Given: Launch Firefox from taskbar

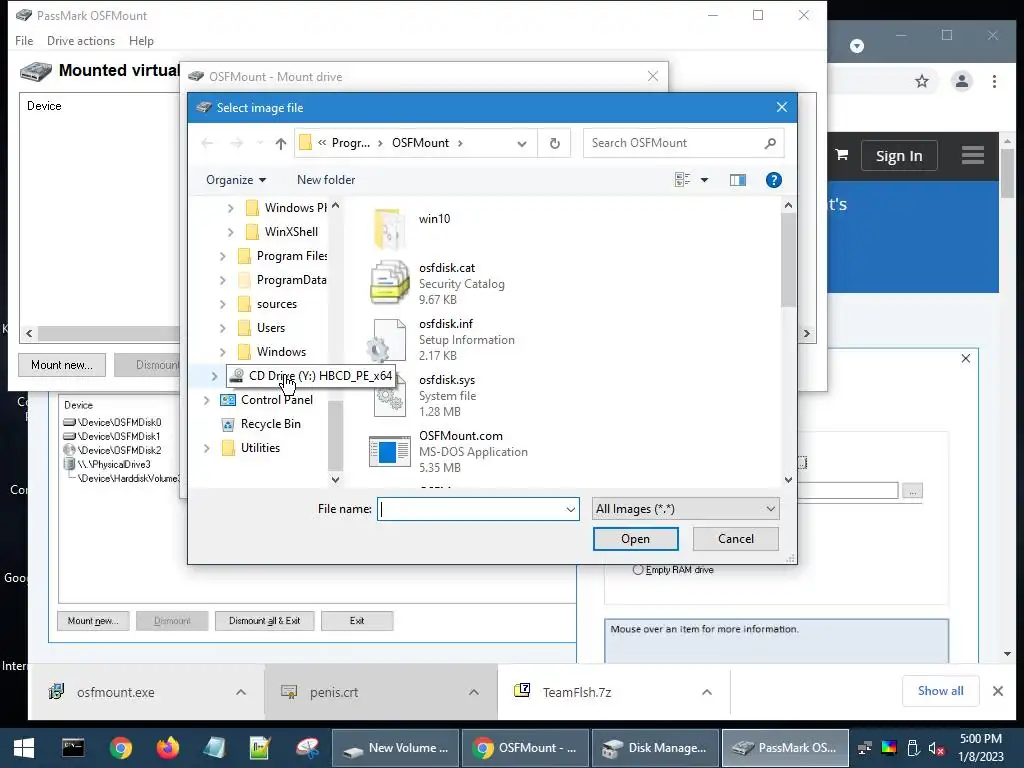Looking at the screenshot, I should (167, 748).
